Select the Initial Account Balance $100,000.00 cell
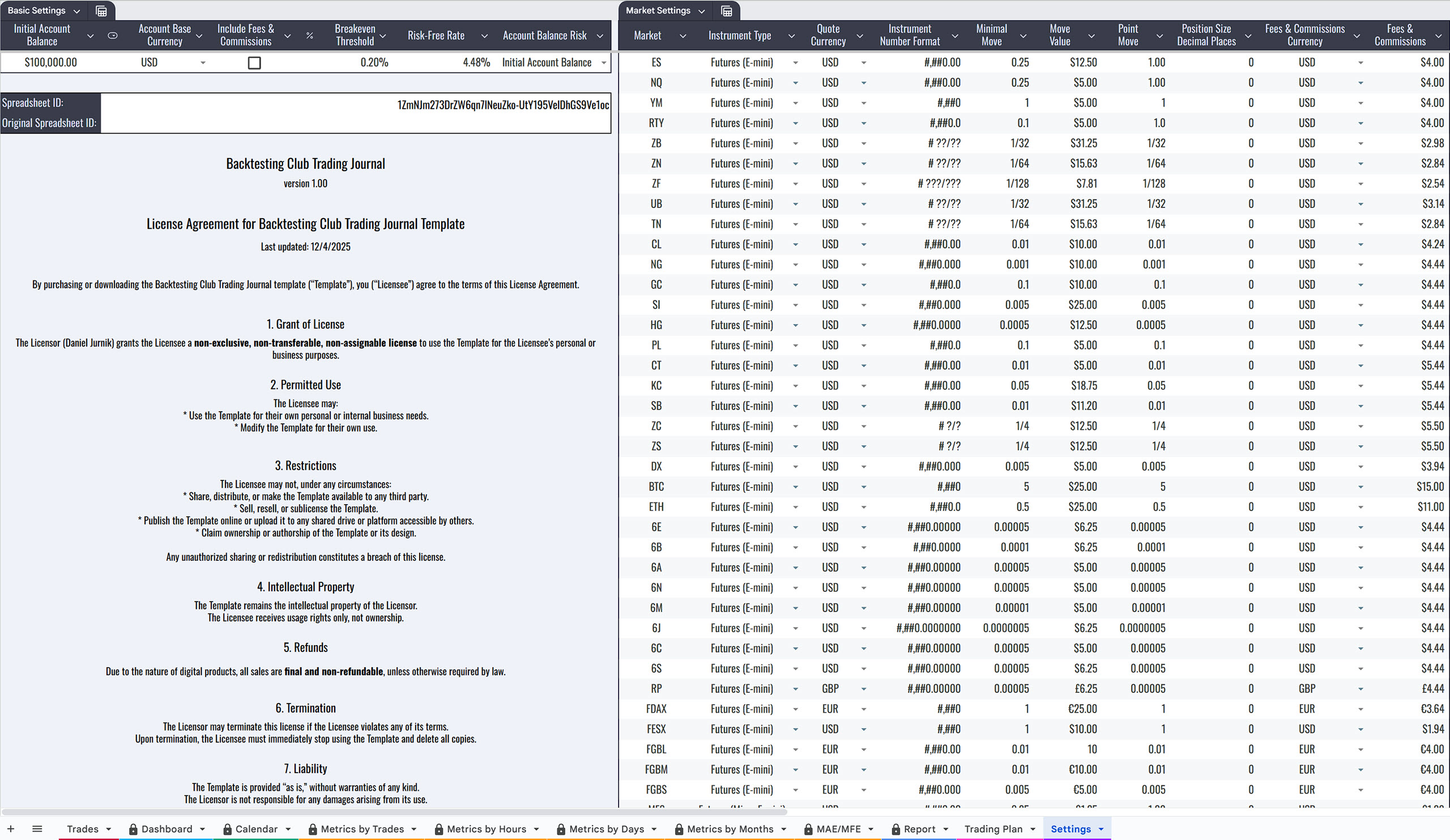This screenshot has width=1450, height=840. 50,63
